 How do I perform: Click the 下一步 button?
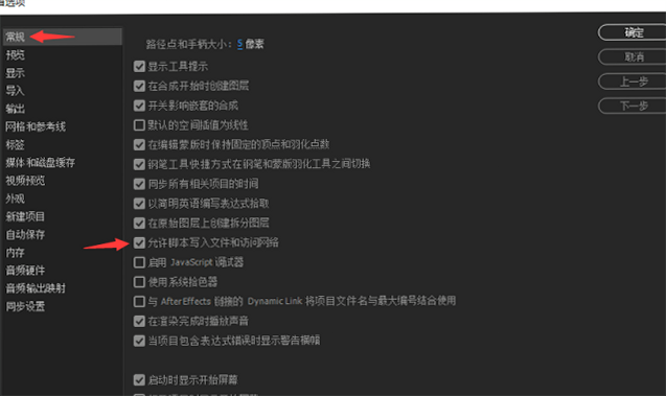633,106
